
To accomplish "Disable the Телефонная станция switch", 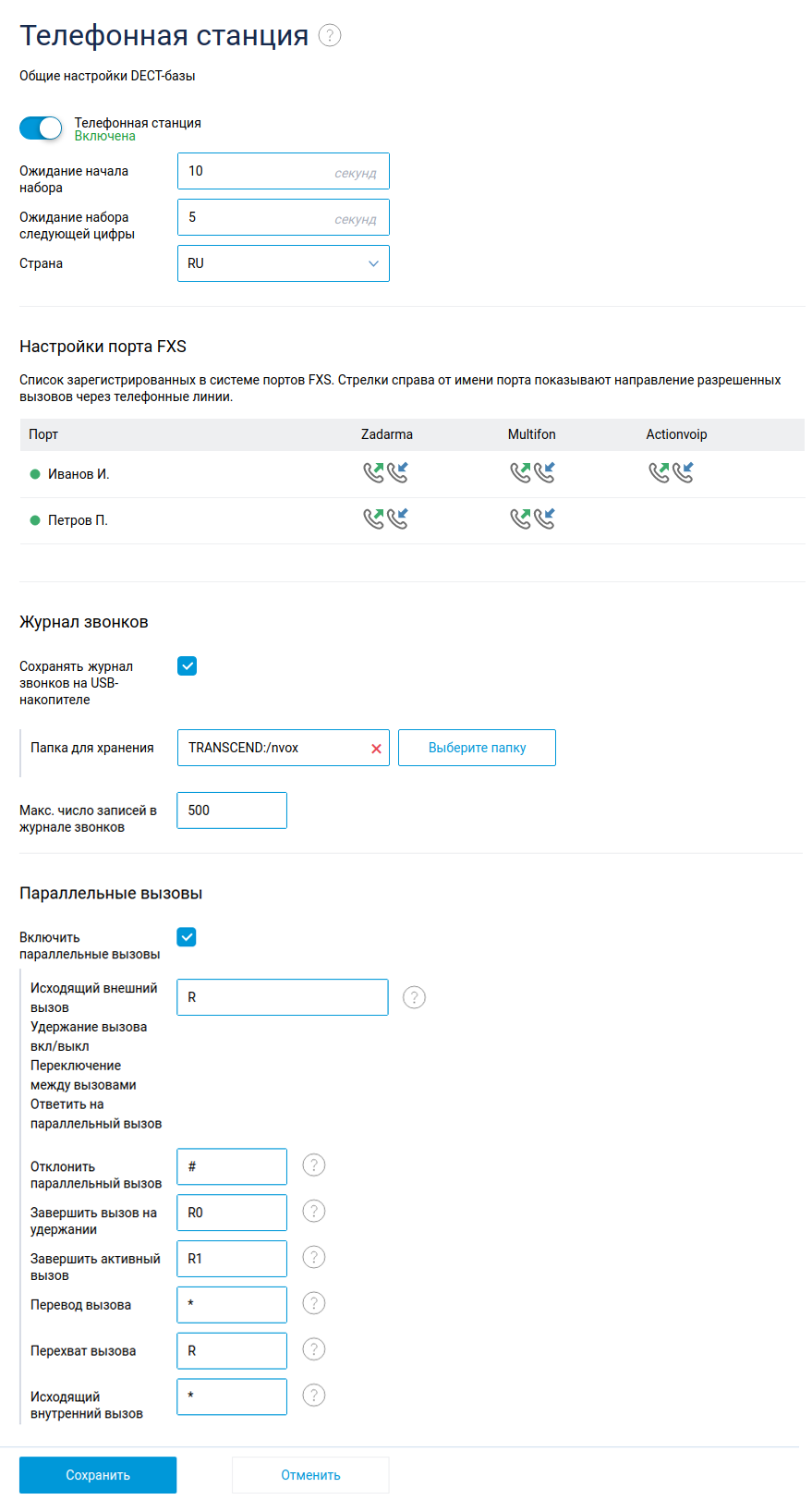I will tap(41, 128).
